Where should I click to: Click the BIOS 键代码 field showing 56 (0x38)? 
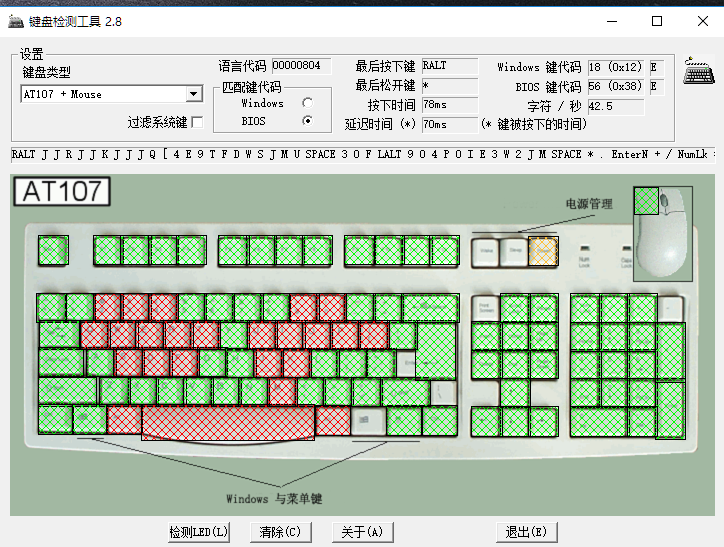[x=616, y=86]
